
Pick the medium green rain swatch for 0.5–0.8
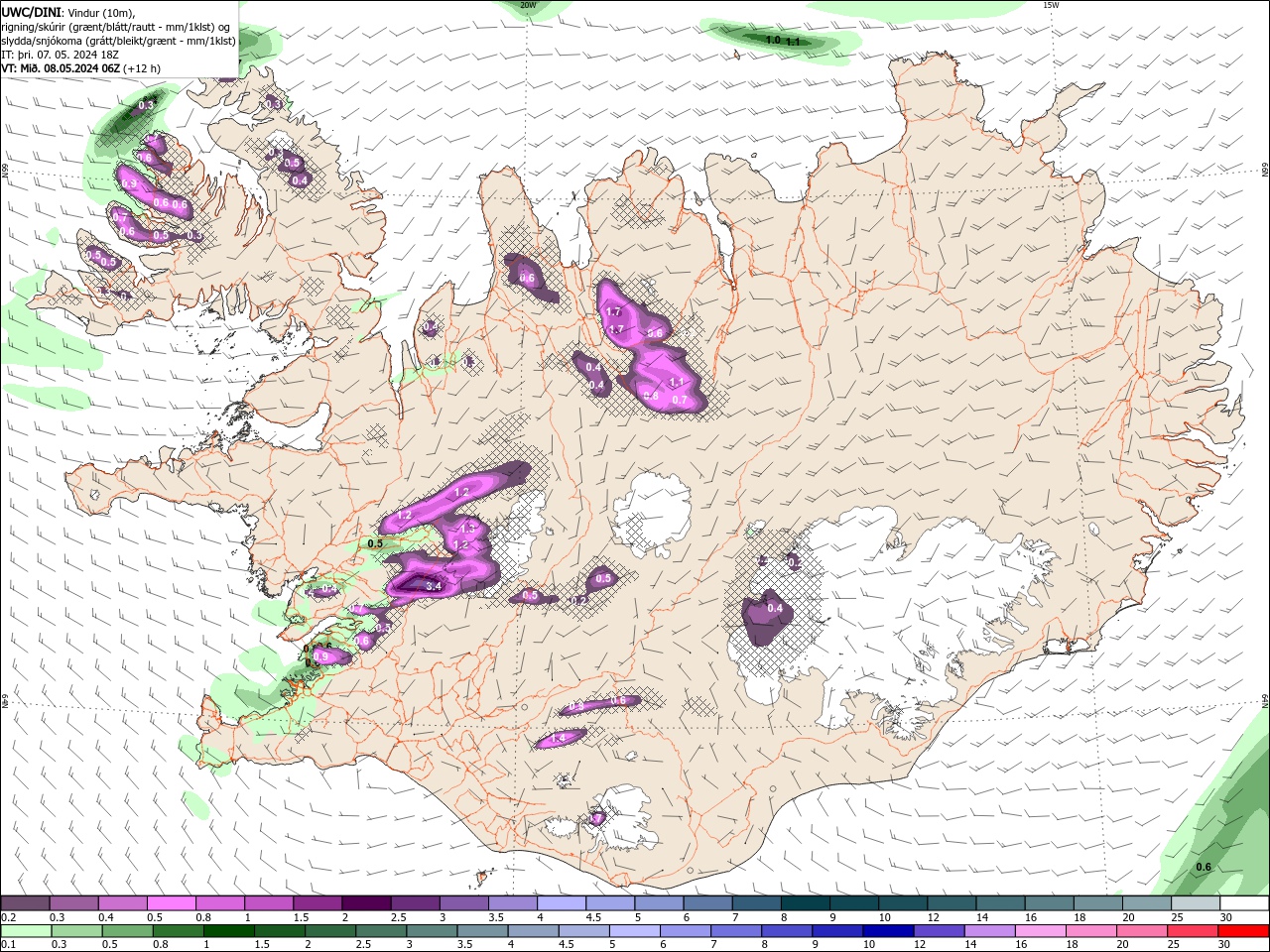[x=127, y=931]
